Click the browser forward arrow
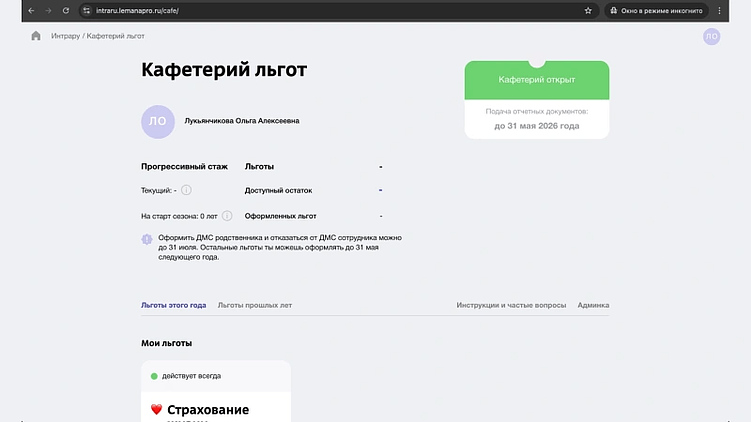The width and height of the screenshot is (751, 422). click(48, 11)
